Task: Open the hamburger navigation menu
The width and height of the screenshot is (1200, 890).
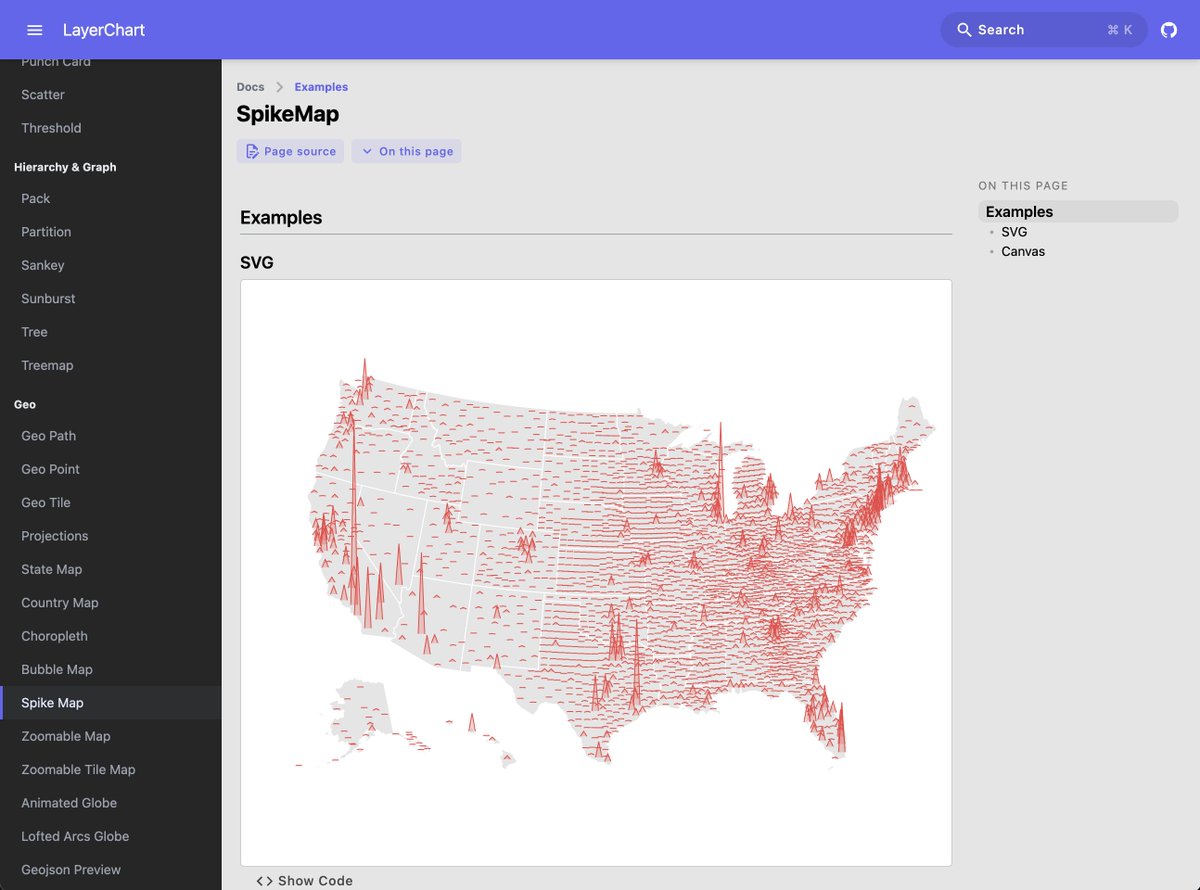Action: 35,30
